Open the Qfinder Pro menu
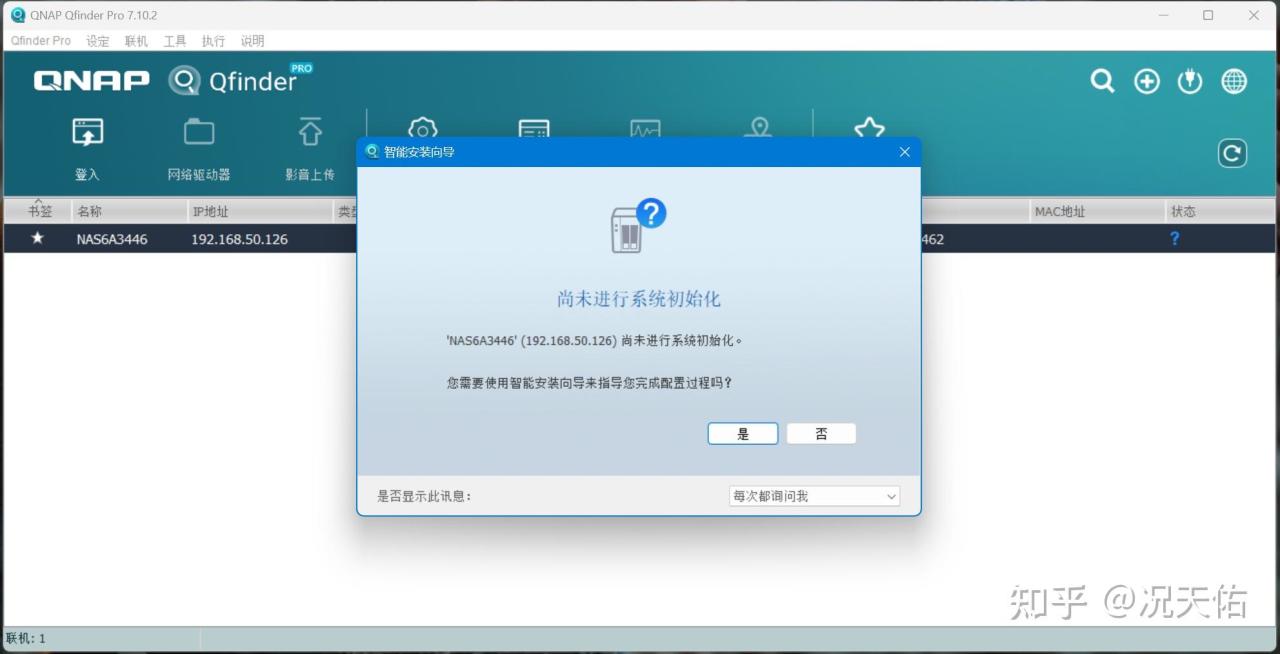 (x=41, y=41)
